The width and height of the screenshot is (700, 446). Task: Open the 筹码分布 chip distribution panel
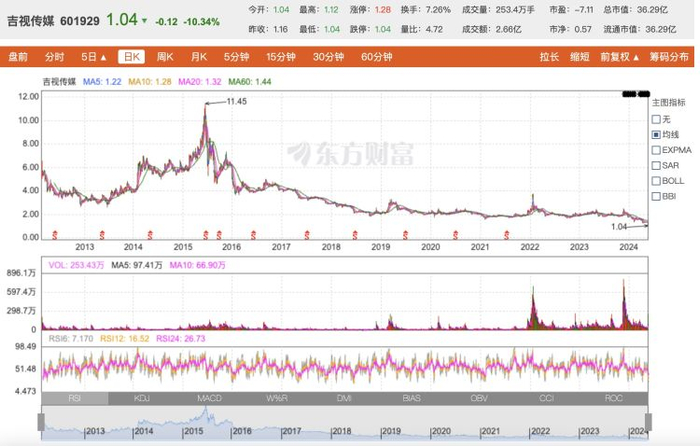(669, 57)
